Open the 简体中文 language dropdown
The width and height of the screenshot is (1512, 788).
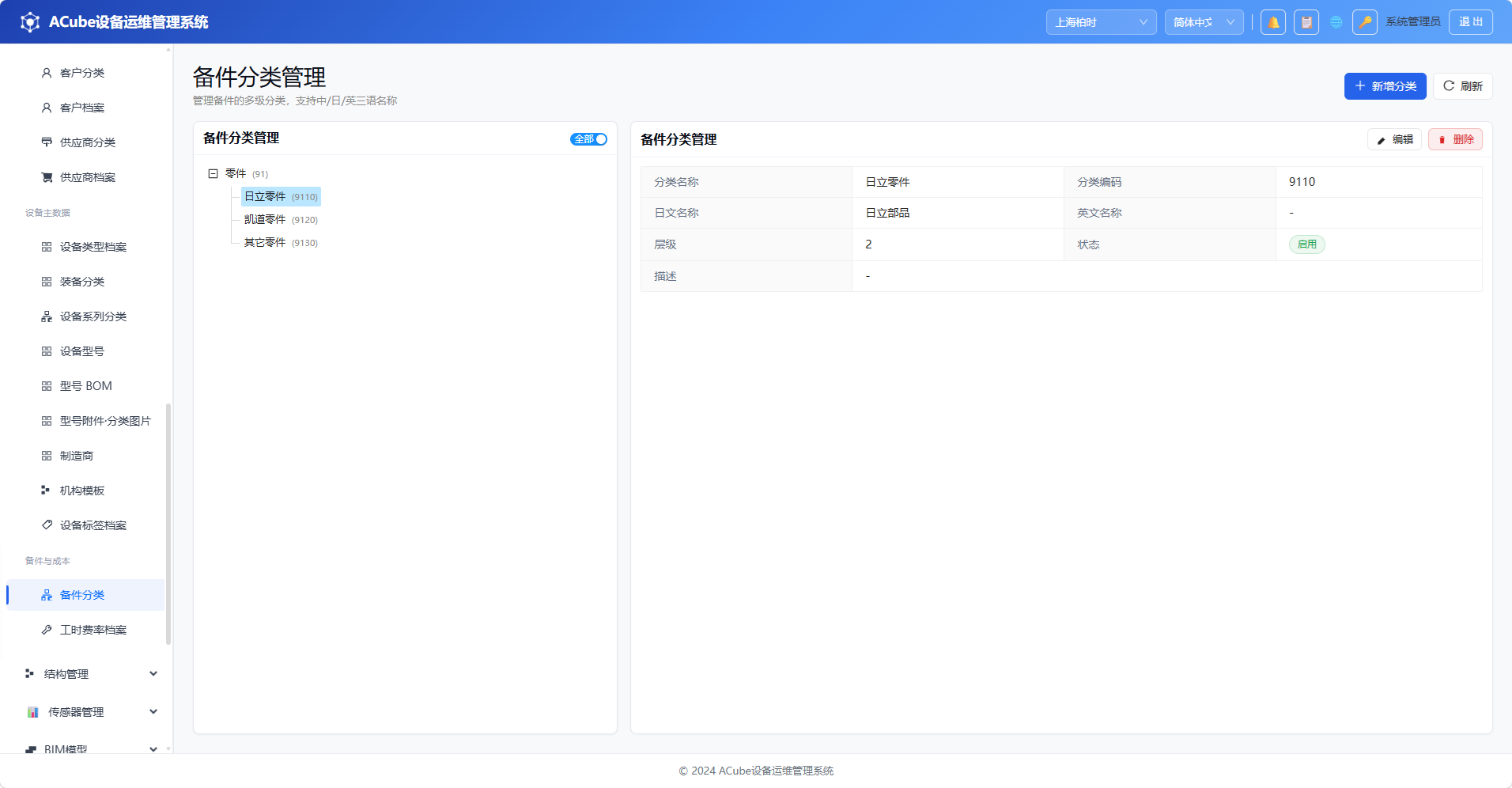pyautogui.click(x=1204, y=22)
